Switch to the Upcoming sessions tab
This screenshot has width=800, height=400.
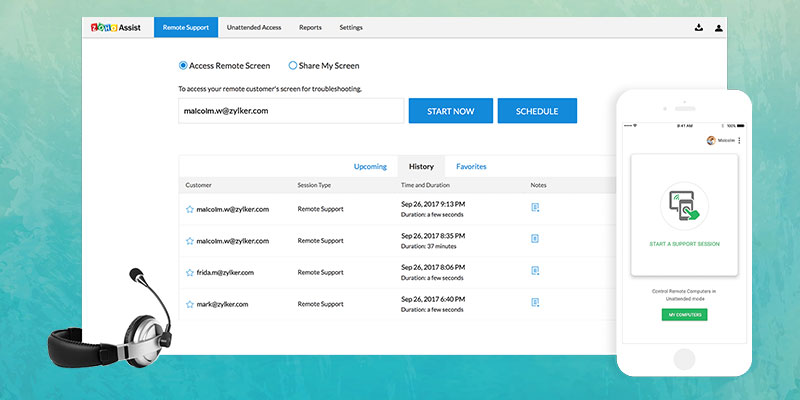click(x=370, y=166)
